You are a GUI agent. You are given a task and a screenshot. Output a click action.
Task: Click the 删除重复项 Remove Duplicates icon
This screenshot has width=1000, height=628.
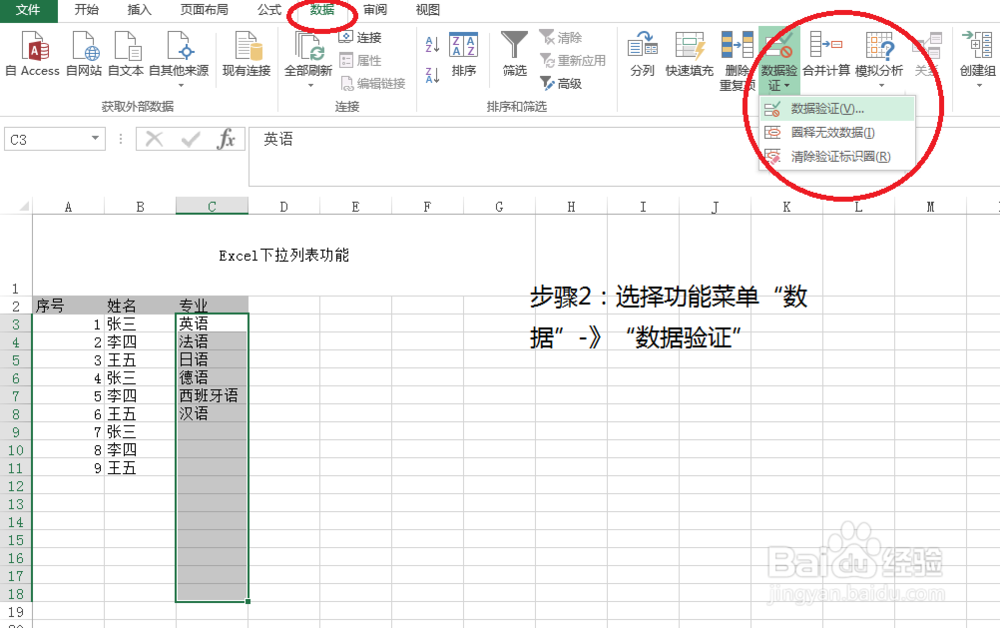737,55
